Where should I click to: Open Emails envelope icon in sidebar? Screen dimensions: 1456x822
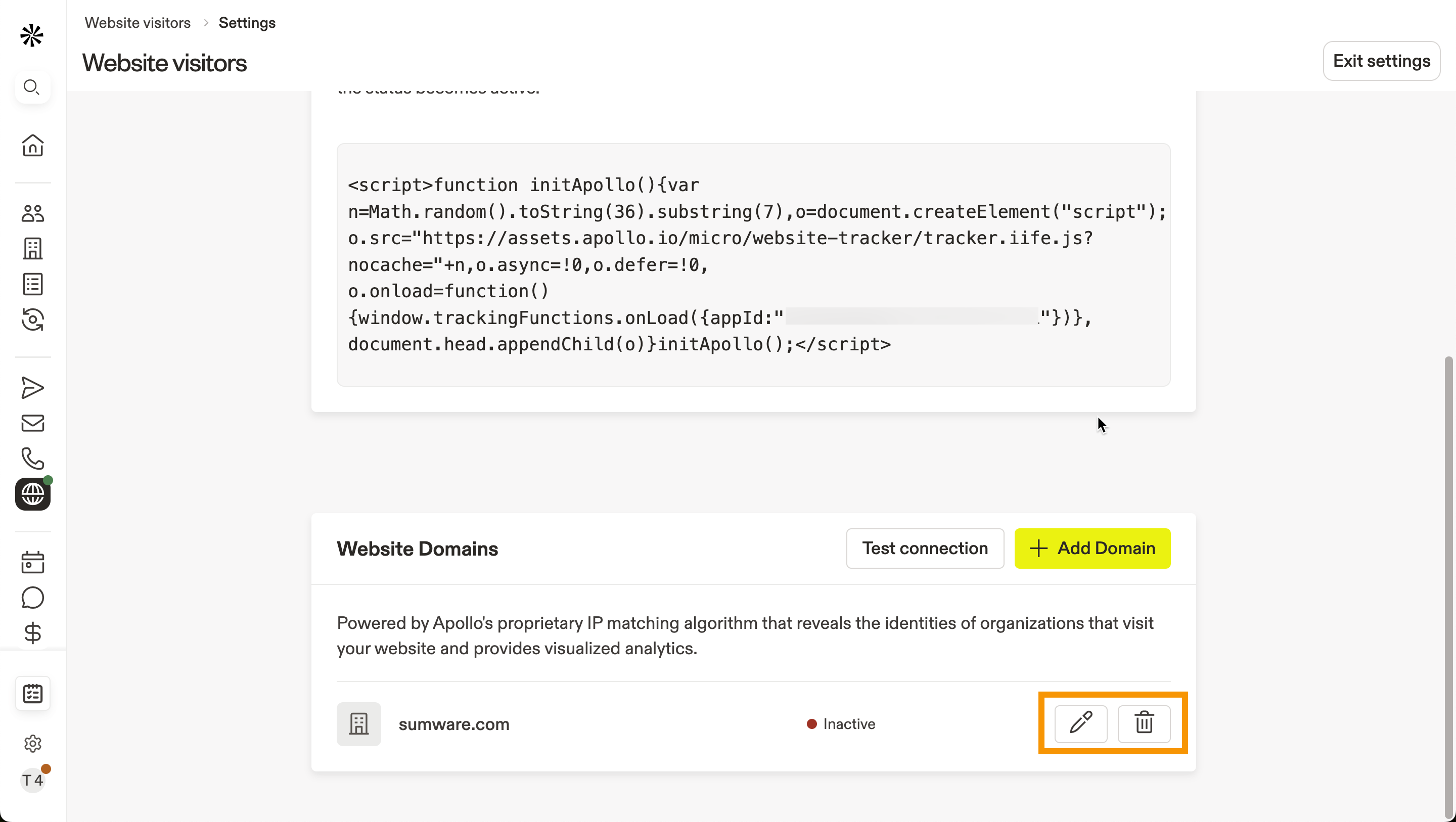pos(33,423)
